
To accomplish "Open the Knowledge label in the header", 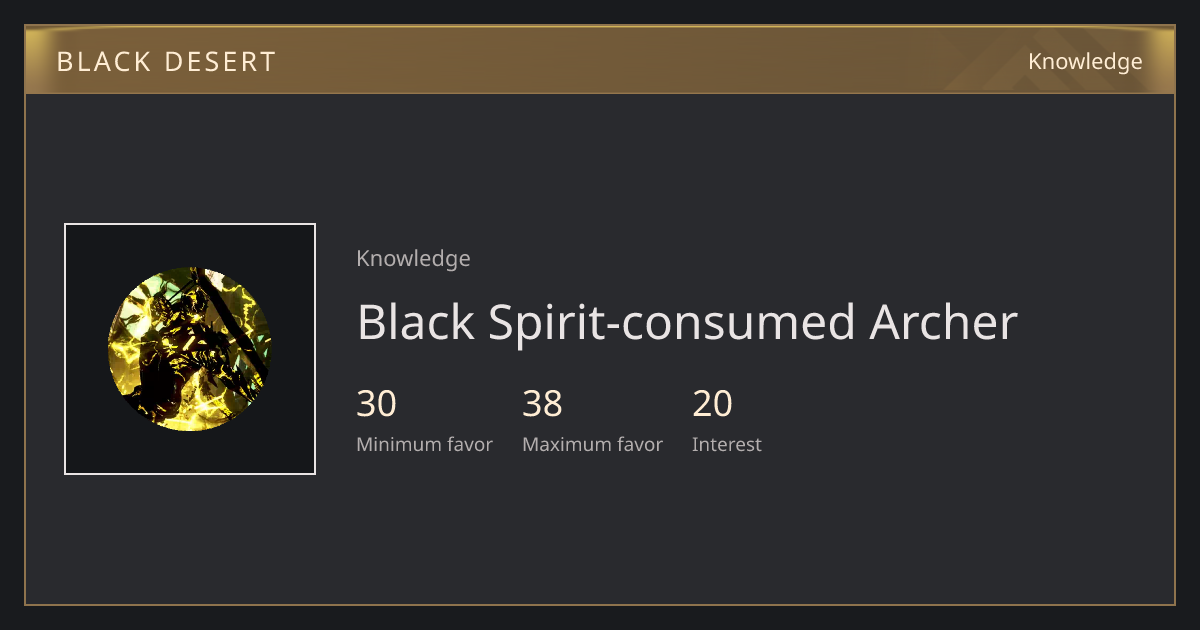I will coord(1085,62).
